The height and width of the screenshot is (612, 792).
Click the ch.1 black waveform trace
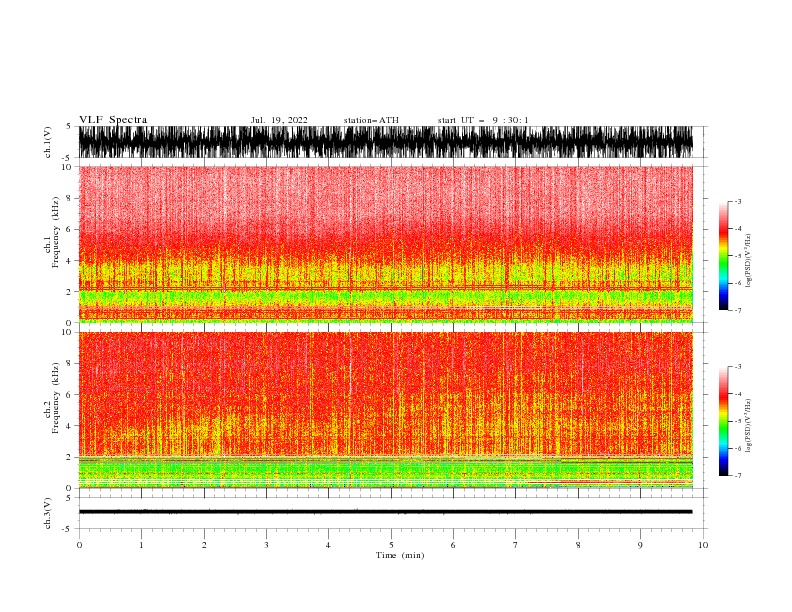click(386, 142)
